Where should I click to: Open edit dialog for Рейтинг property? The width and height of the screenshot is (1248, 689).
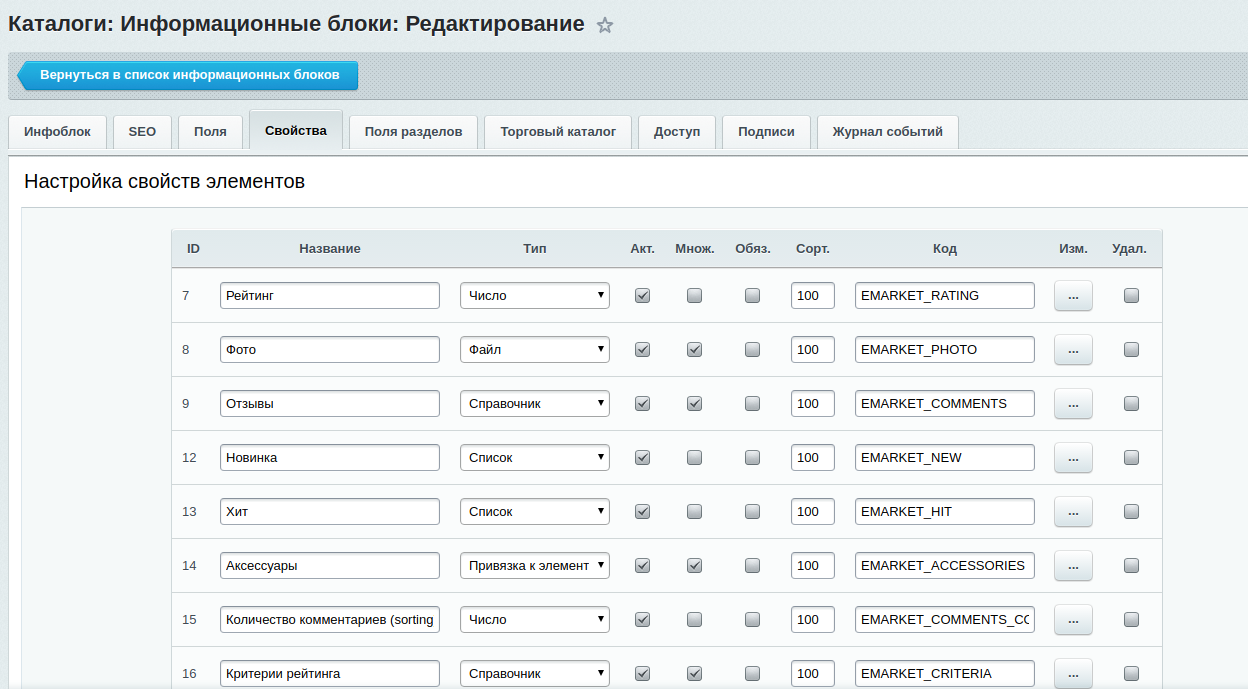click(1073, 296)
